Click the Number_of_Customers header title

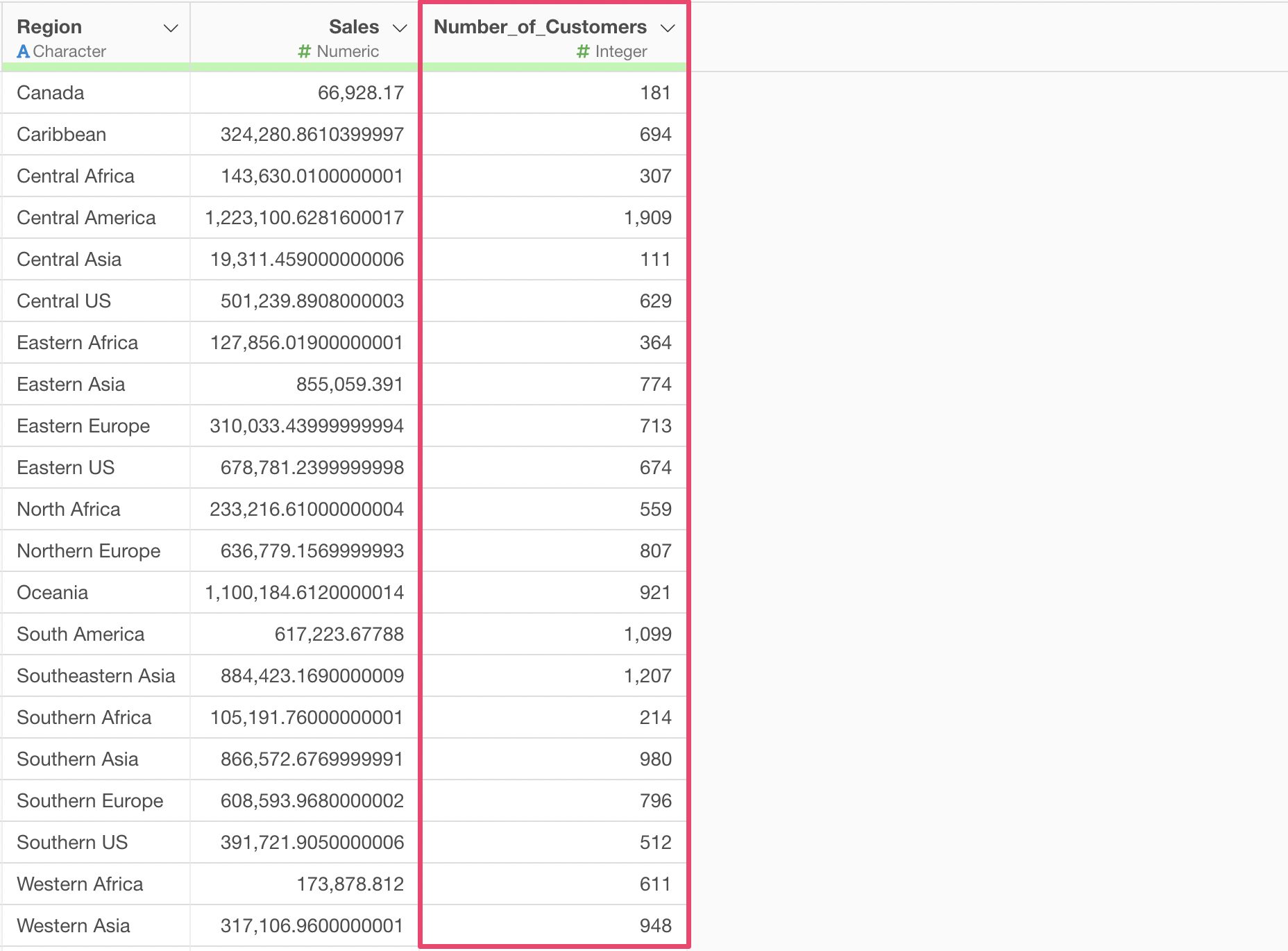pos(540,27)
